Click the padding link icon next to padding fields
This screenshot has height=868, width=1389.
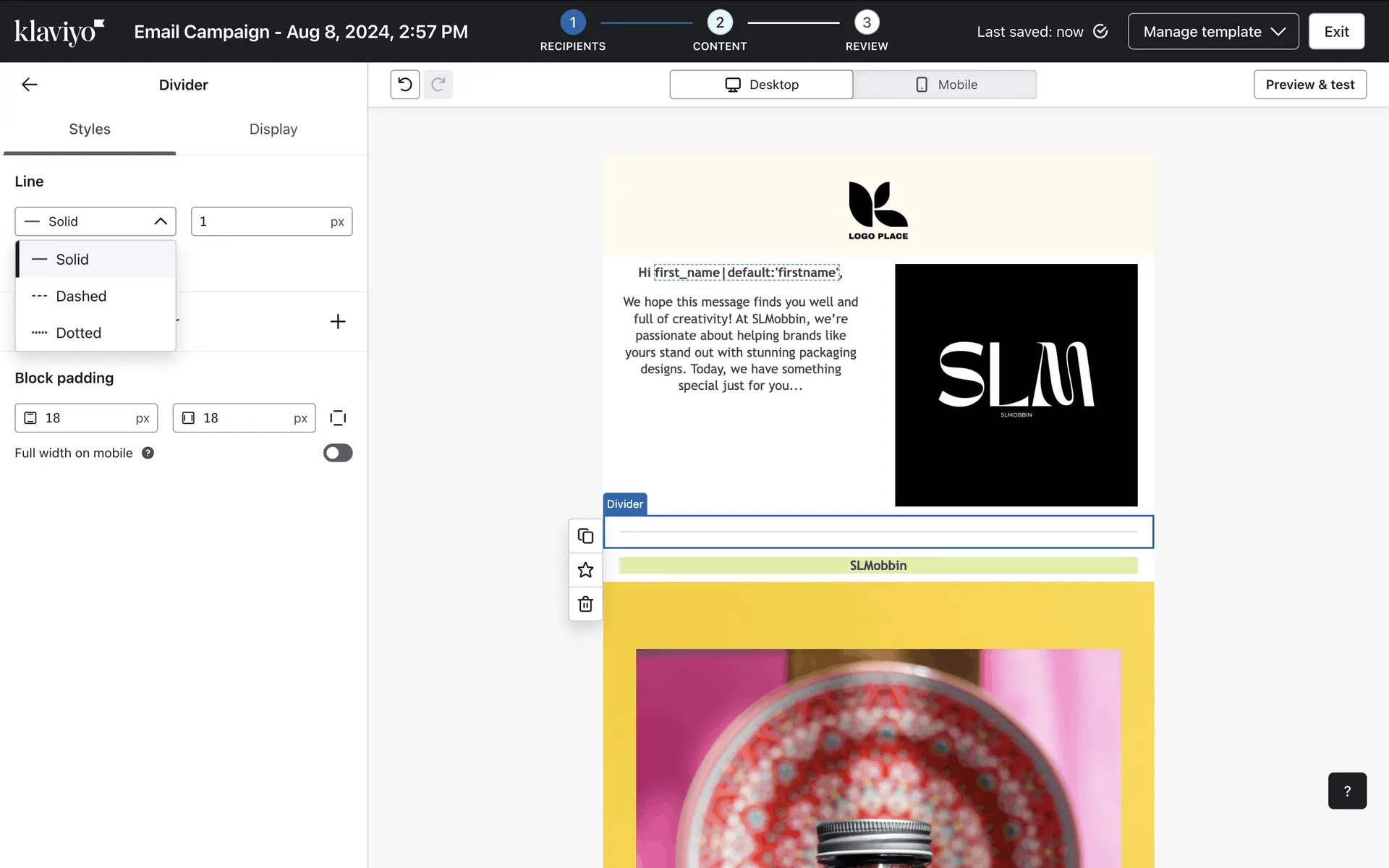click(338, 418)
